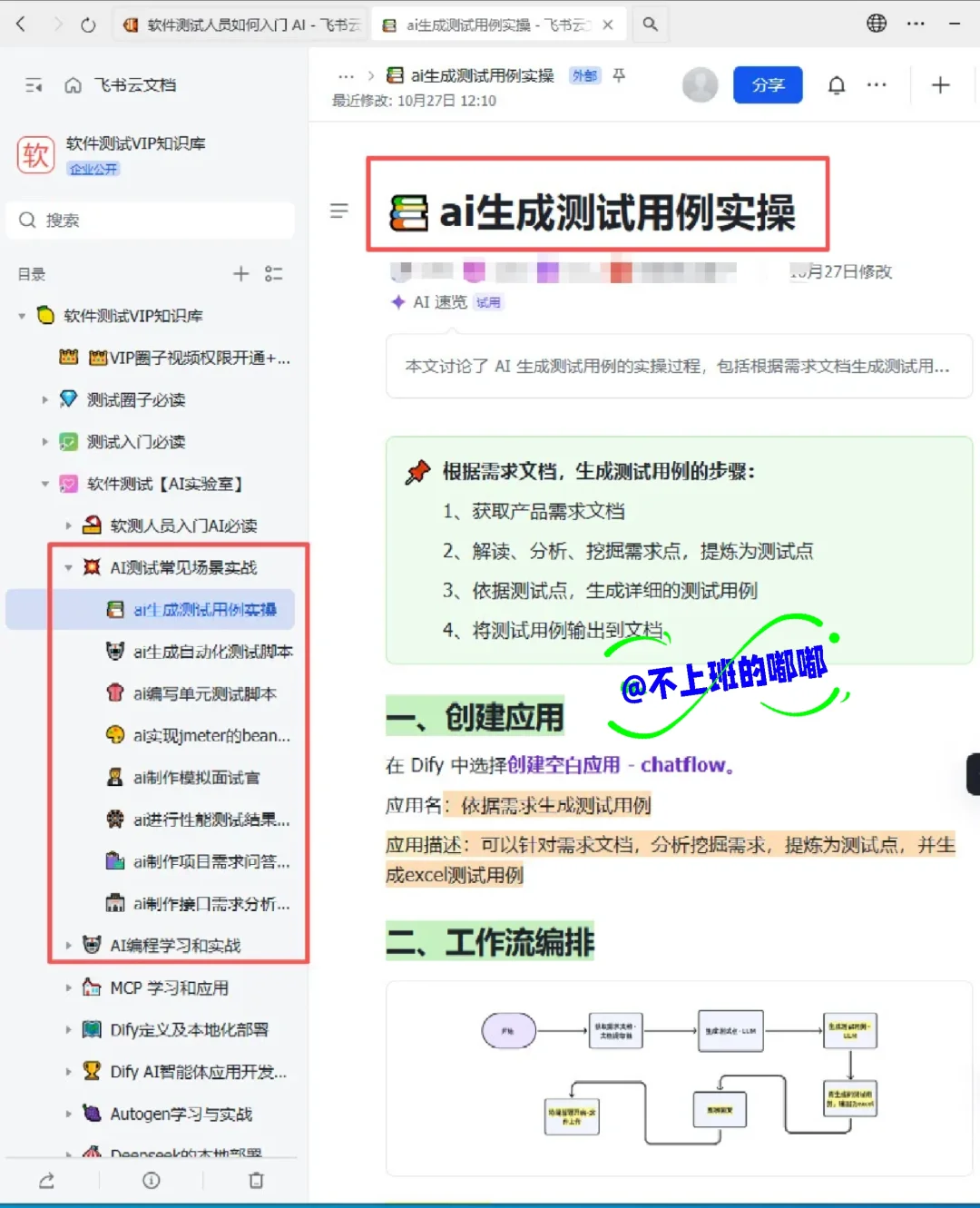
Task: Click the share arrow icon in the bottom bar
Action: (x=47, y=1180)
